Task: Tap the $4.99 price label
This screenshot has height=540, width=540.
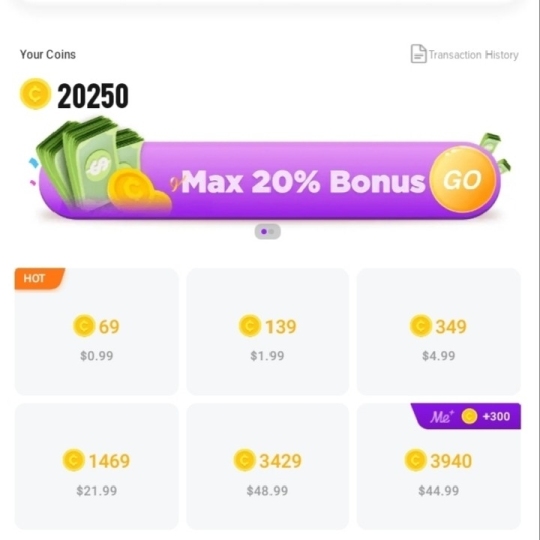Action: point(439,356)
